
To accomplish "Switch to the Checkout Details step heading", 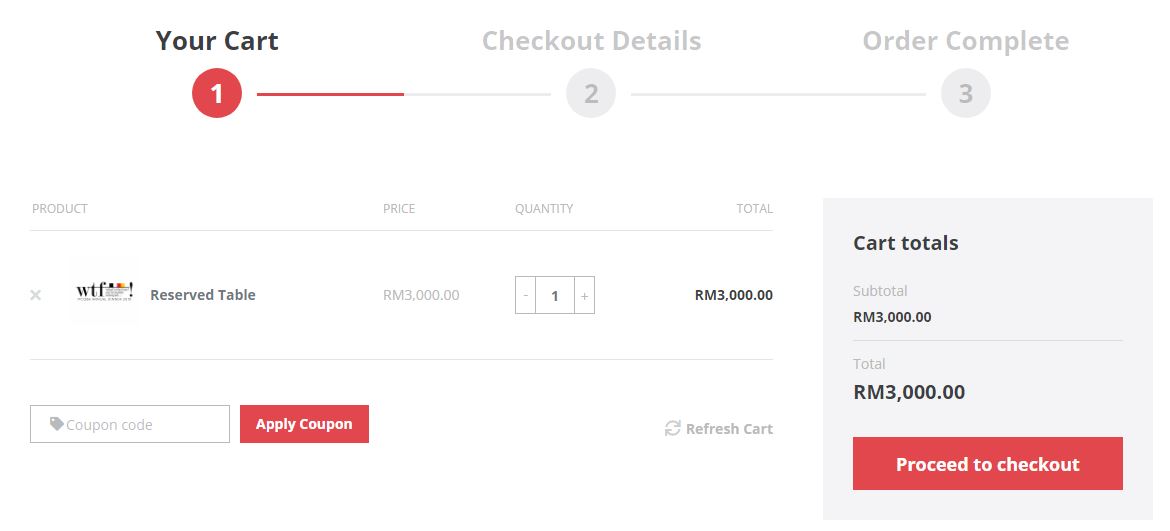I will coord(592,40).
